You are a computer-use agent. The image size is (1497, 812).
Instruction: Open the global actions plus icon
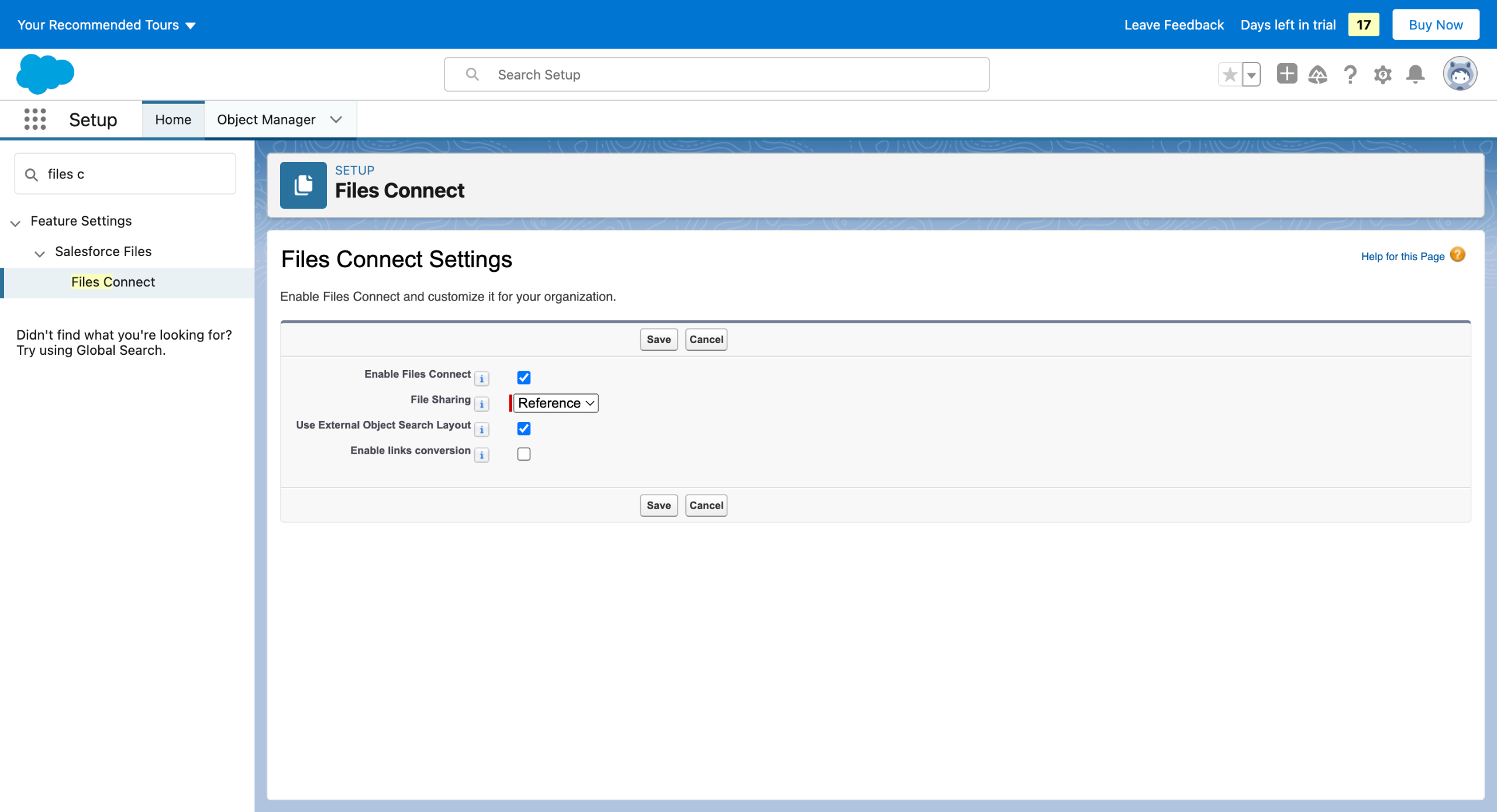(1286, 74)
